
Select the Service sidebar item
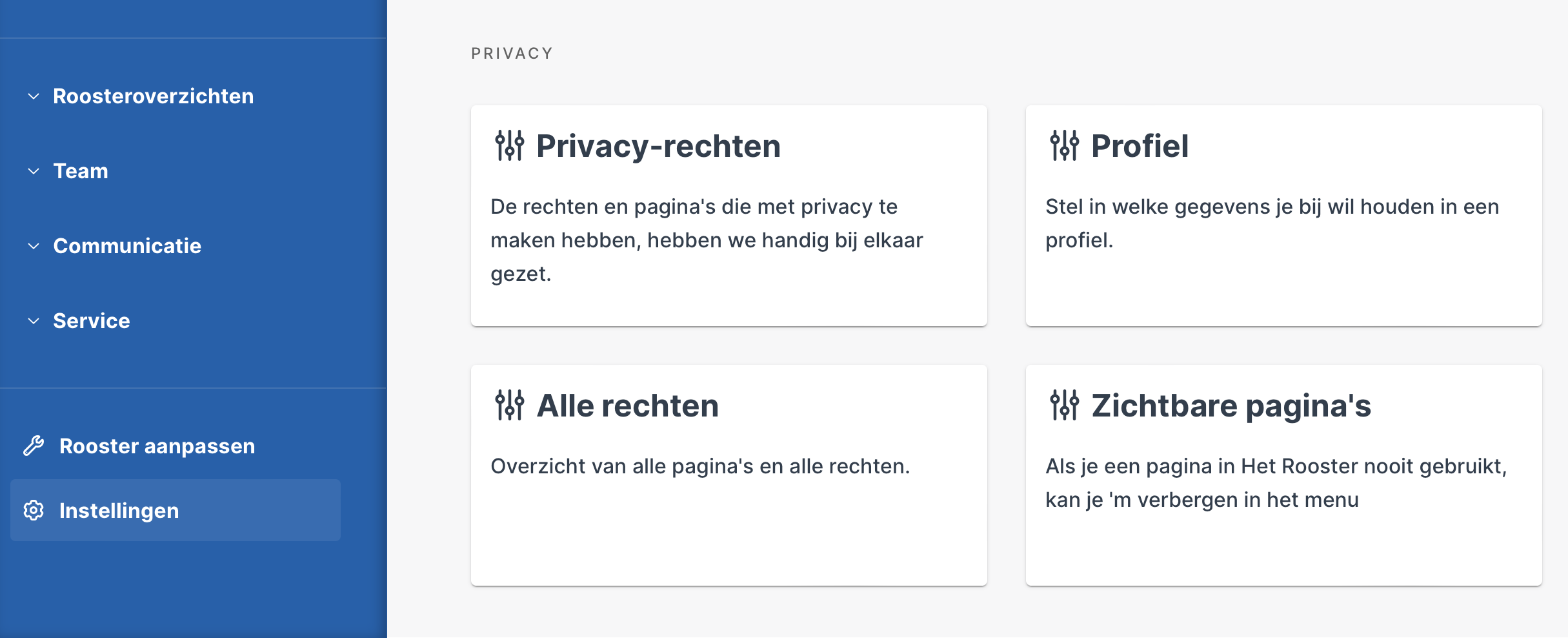point(92,321)
